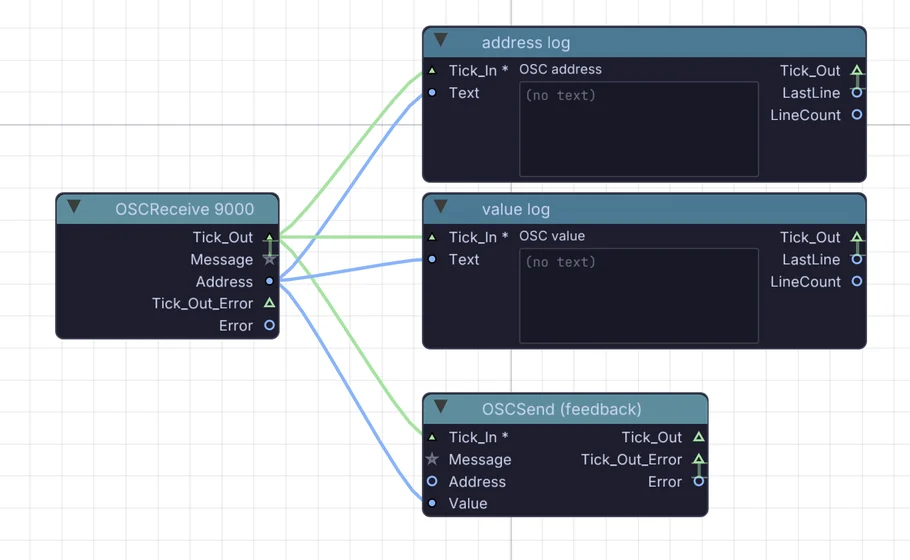Click address log LineCount output port
Image resolution: width=910 pixels, height=560 pixels.
[857, 114]
